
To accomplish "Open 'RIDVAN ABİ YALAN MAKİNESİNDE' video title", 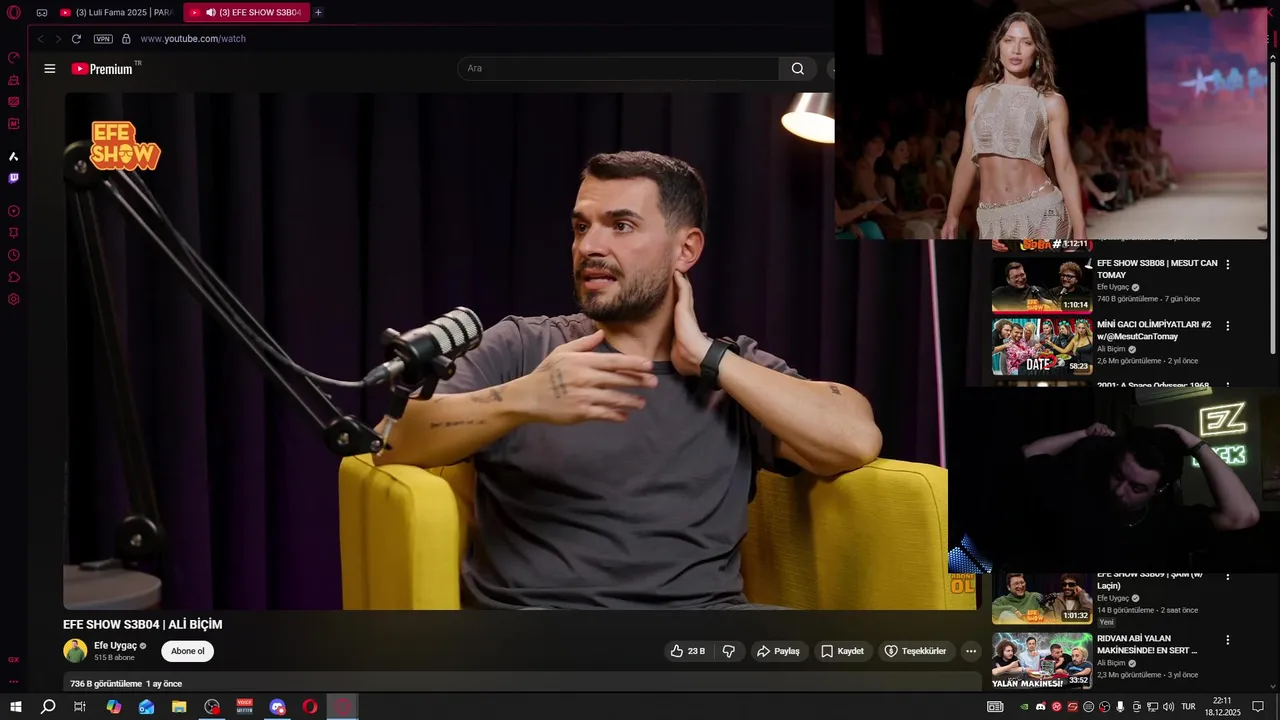I will 1147,644.
